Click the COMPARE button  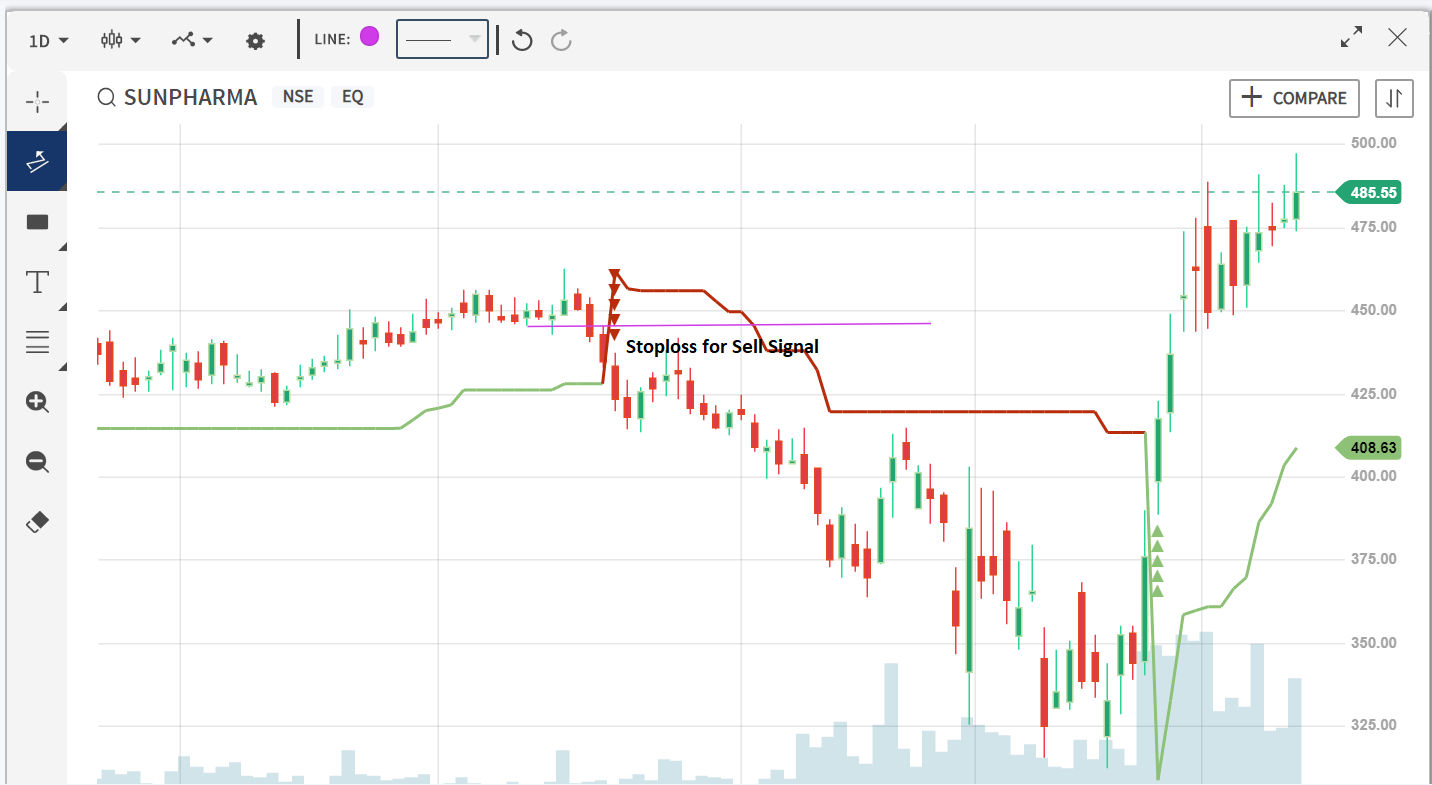point(1294,98)
